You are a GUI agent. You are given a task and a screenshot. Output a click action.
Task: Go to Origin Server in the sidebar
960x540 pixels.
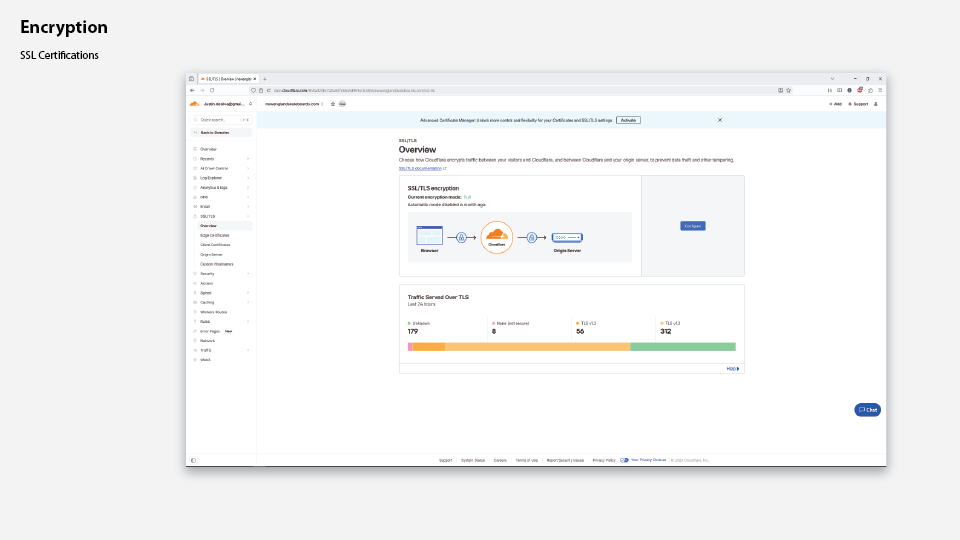[x=211, y=254]
